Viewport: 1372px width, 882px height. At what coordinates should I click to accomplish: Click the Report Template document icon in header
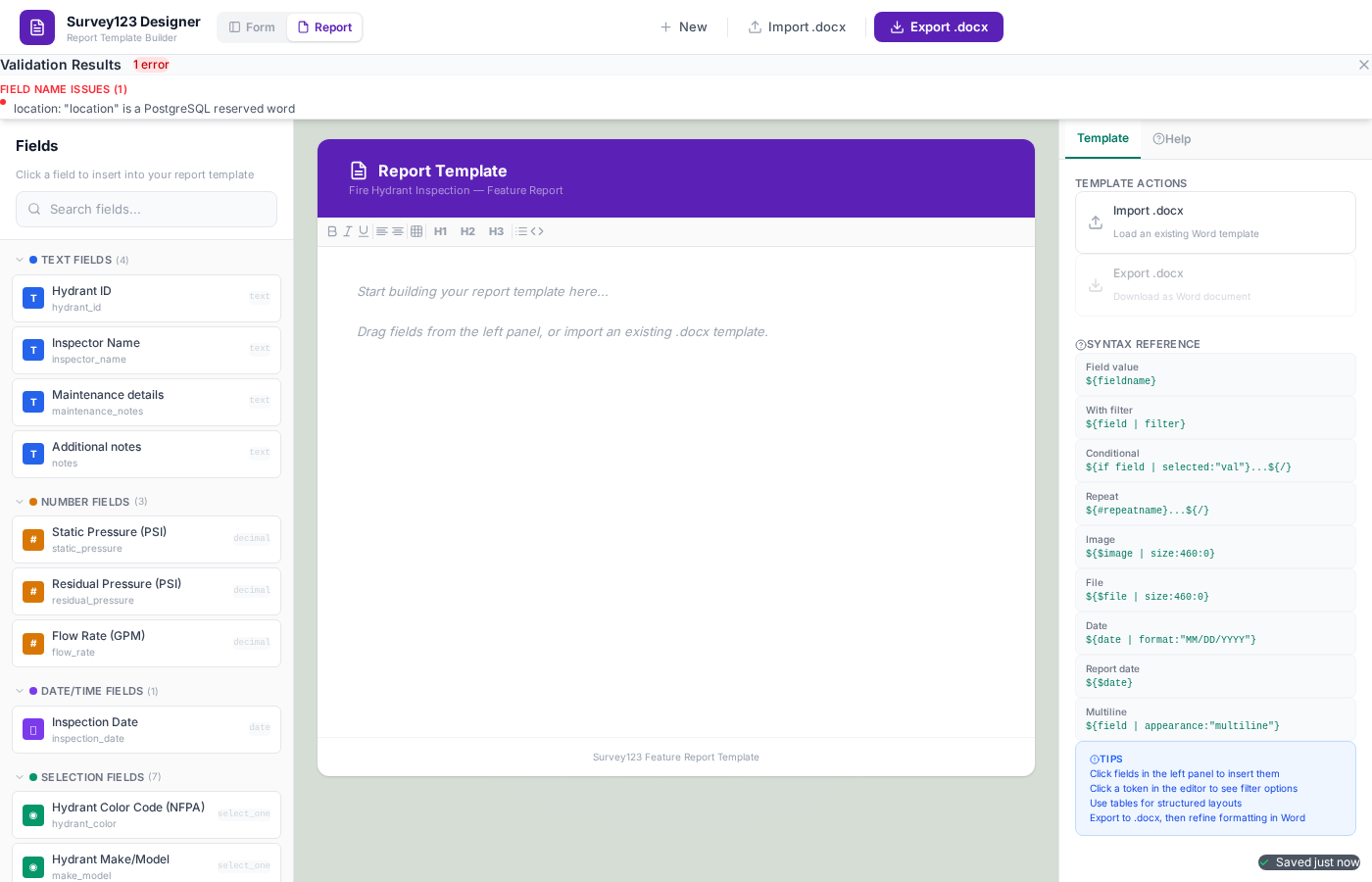coord(359,171)
